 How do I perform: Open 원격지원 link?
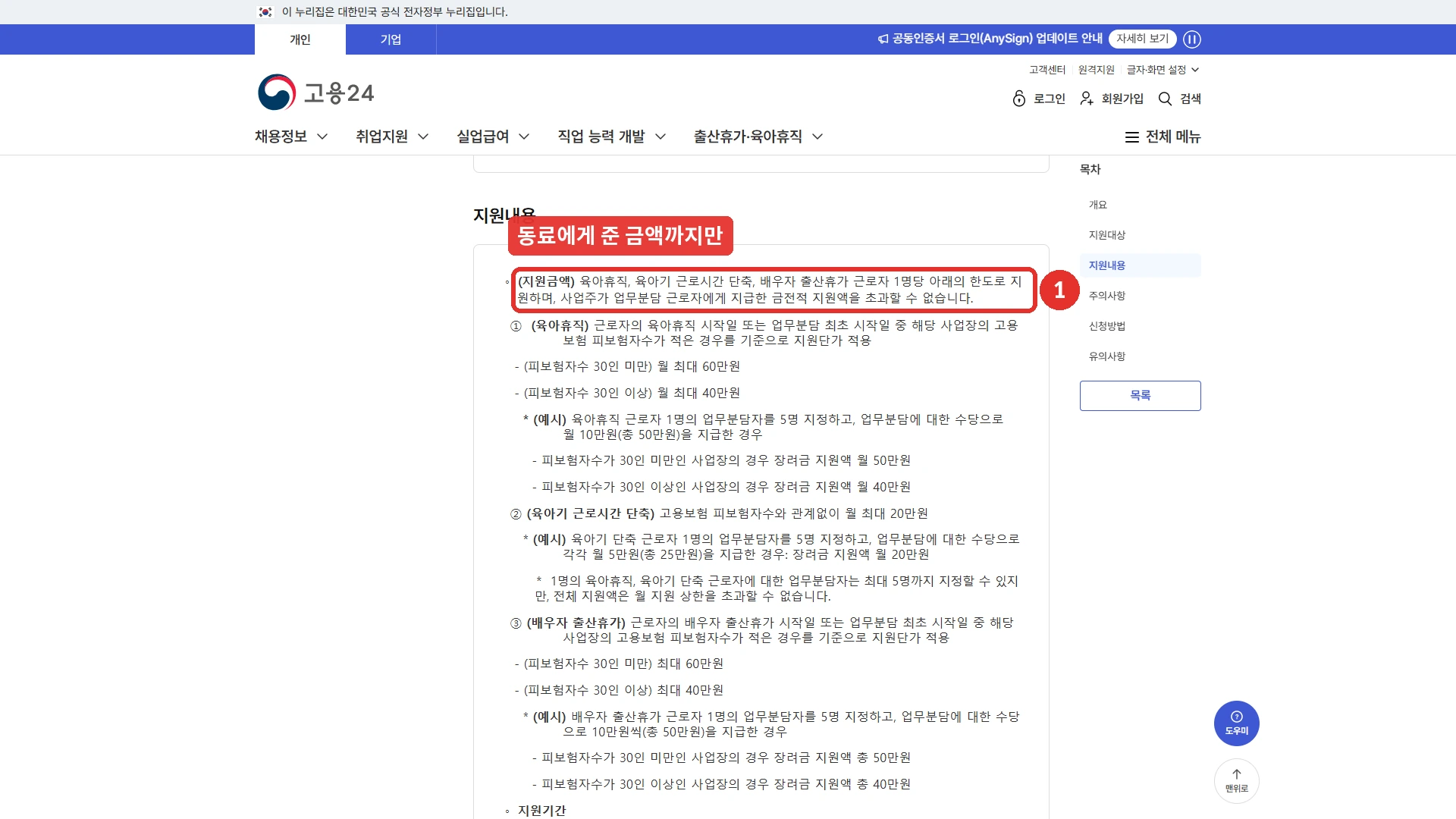pyautogui.click(x=1097, y=70)
